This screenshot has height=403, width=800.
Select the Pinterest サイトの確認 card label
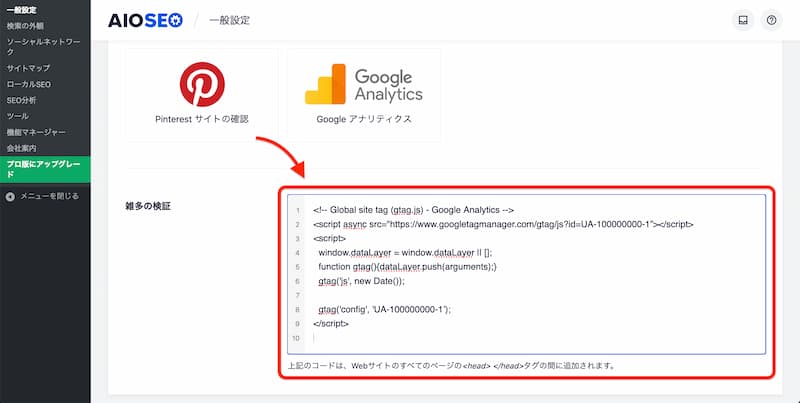tap(202, 119)
